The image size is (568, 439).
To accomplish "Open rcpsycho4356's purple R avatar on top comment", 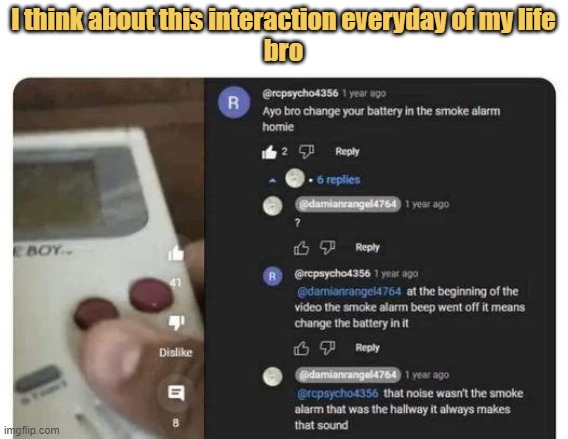I will tap(234, 103).
